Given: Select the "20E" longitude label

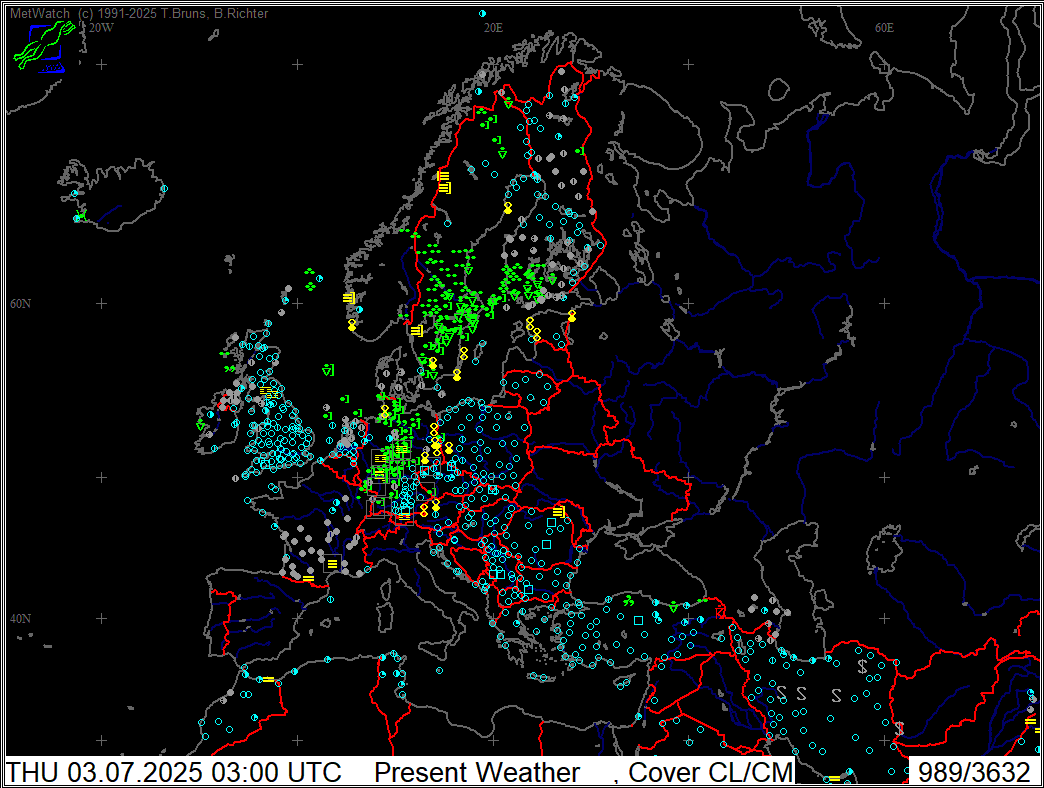Looking at the screenshot, I should 493,28.
